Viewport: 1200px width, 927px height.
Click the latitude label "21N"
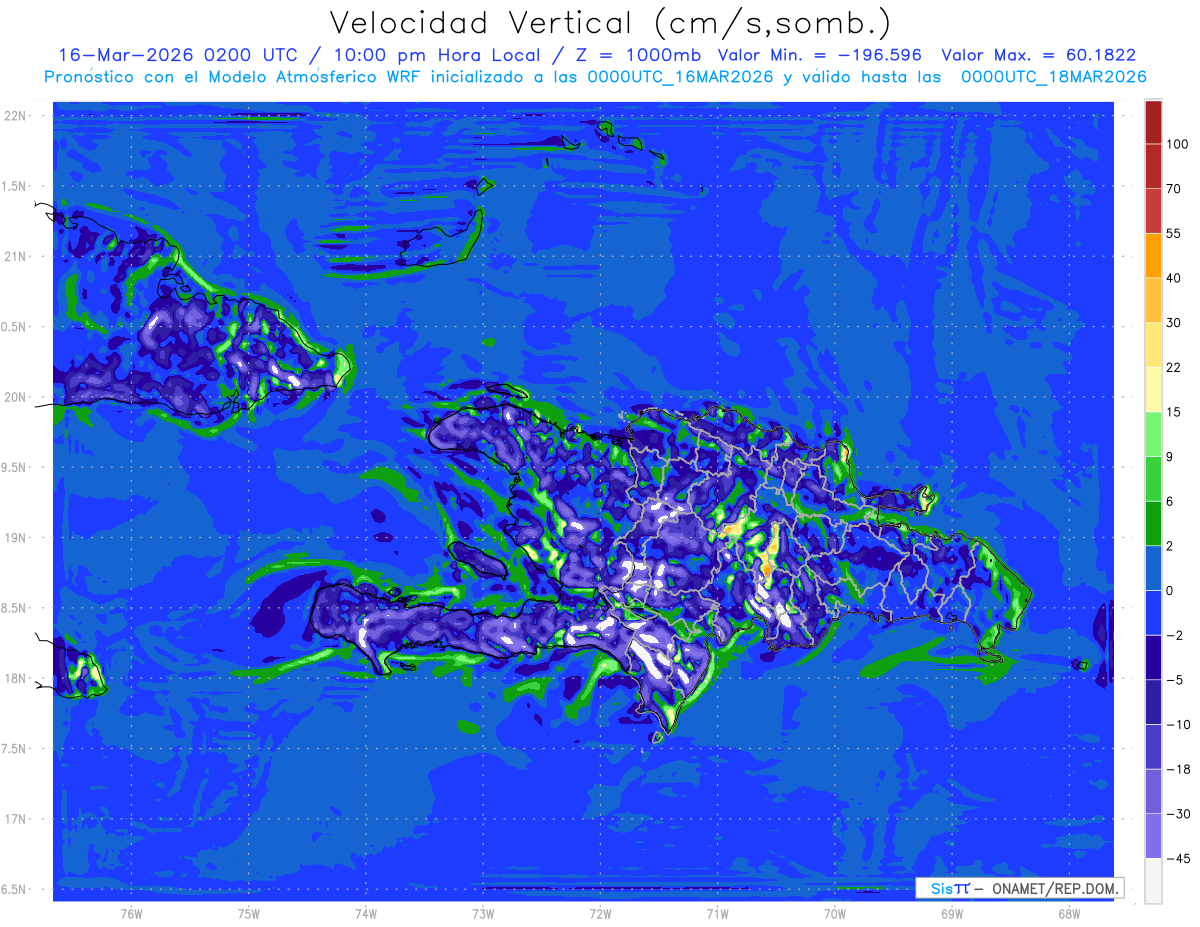pyautogui.click(x=16, y=257)
